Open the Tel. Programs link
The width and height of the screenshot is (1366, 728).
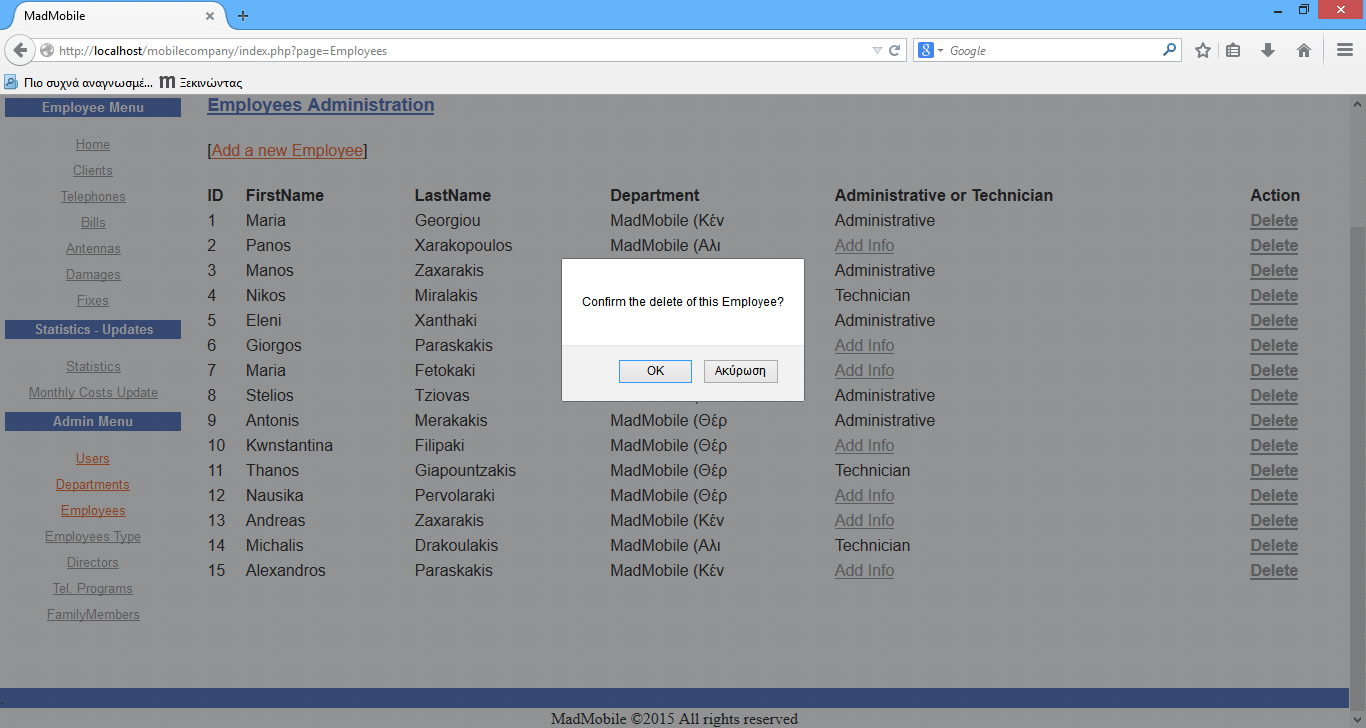tap(93, 589)
